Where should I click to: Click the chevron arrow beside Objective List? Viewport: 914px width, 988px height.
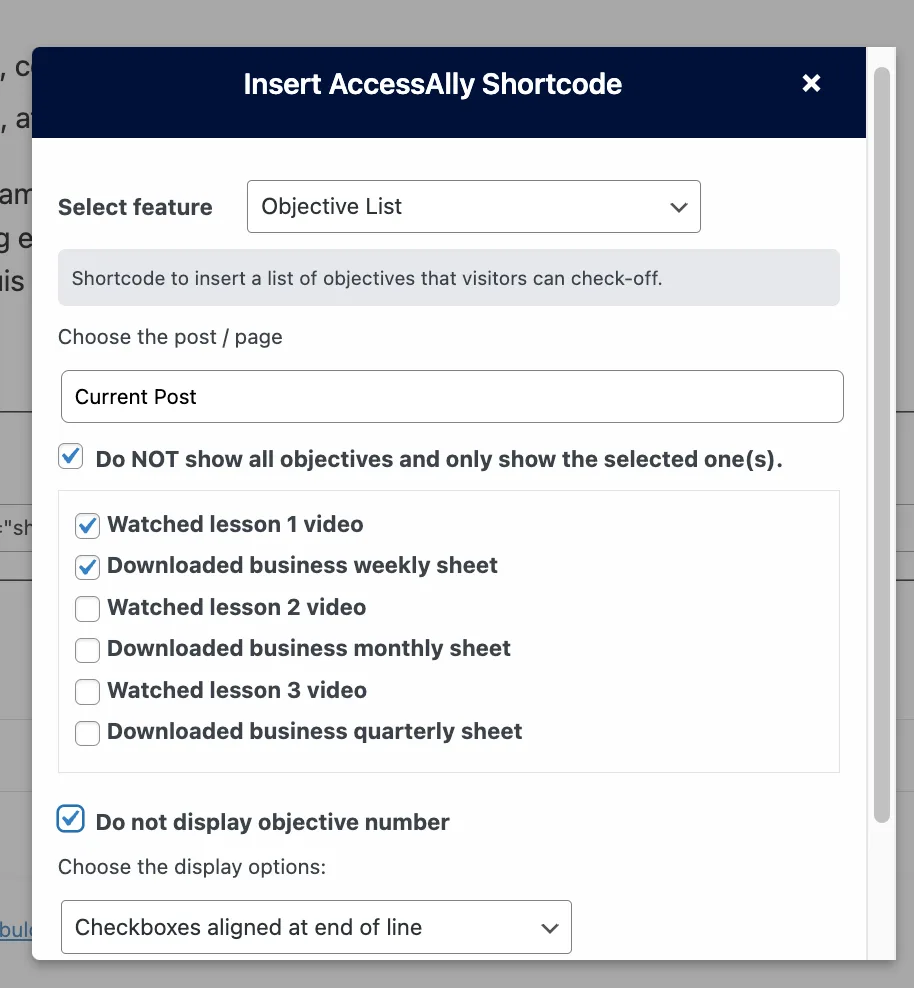coord(679,208)
